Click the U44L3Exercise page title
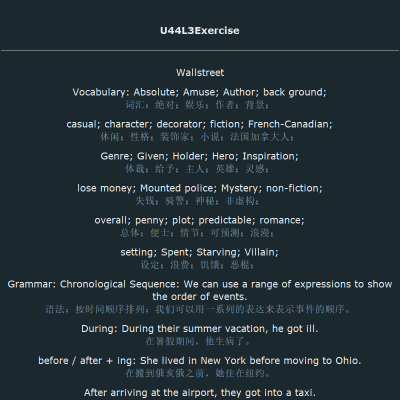The height and width of the screenshot is (400, 400). [200, 31]
